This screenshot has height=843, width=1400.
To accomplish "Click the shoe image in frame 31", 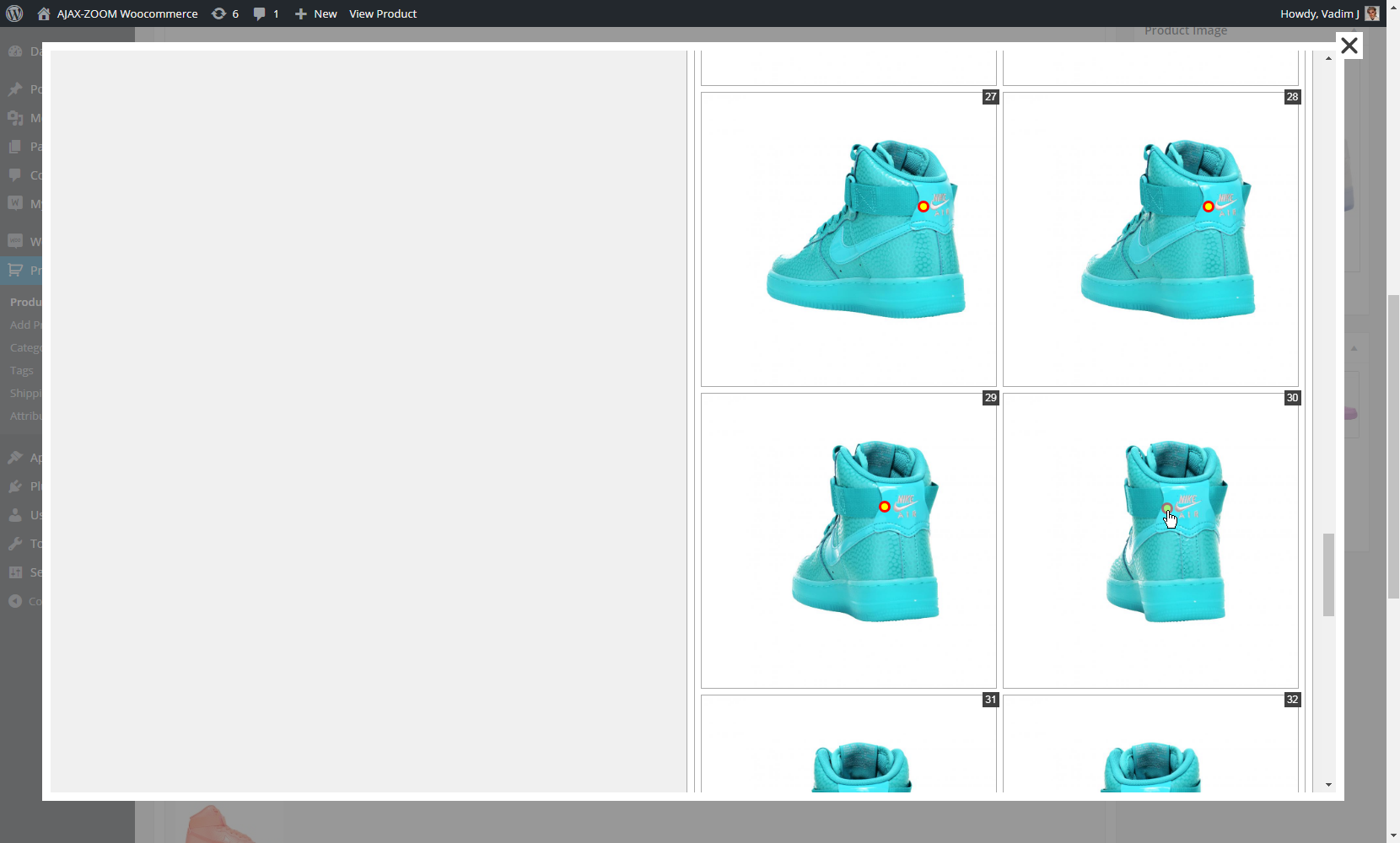I will coord(861,767).
